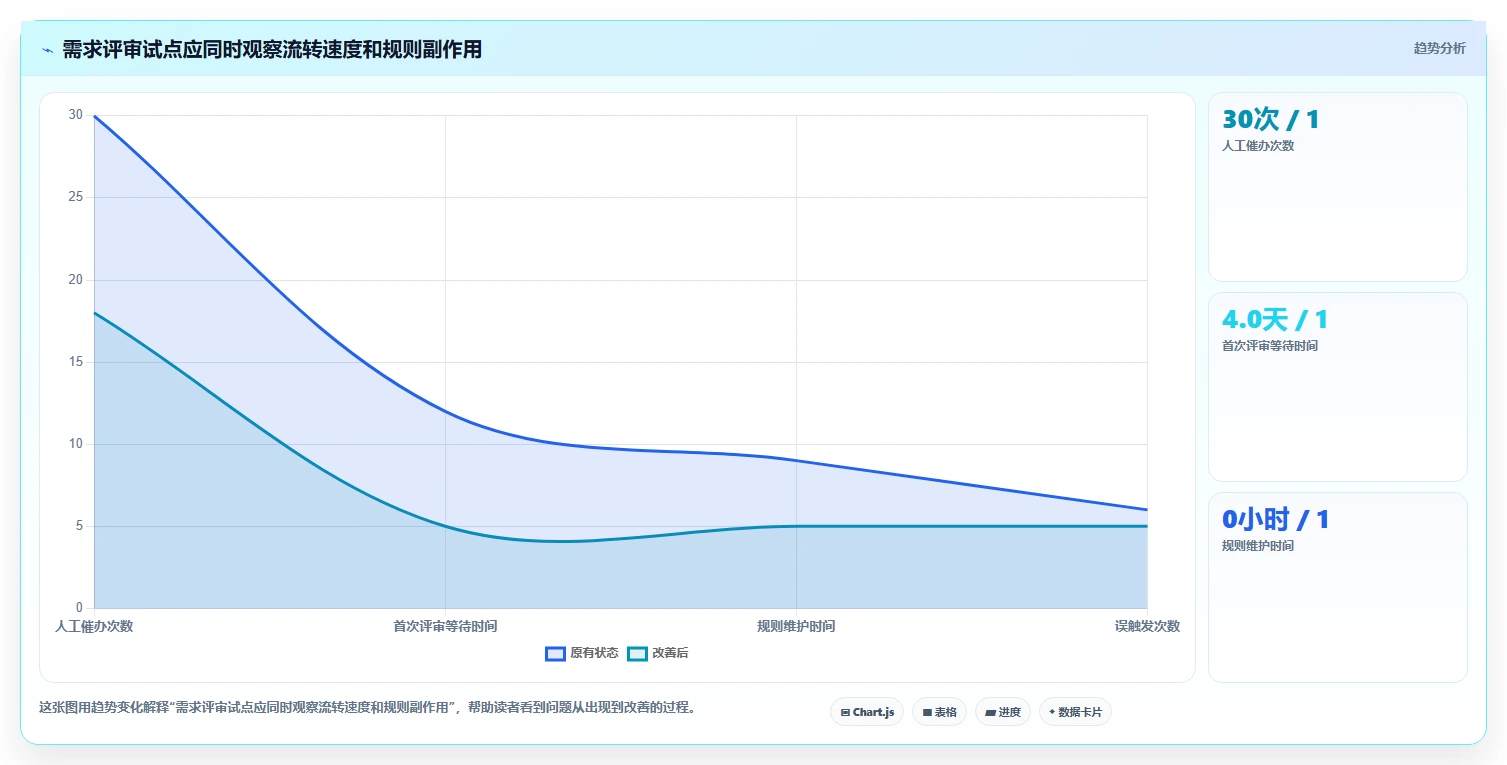Viewport: 1507px width, 765px height.
Task: Open the 30次 / 1 人工催办次数 card
Action: 1337,187
